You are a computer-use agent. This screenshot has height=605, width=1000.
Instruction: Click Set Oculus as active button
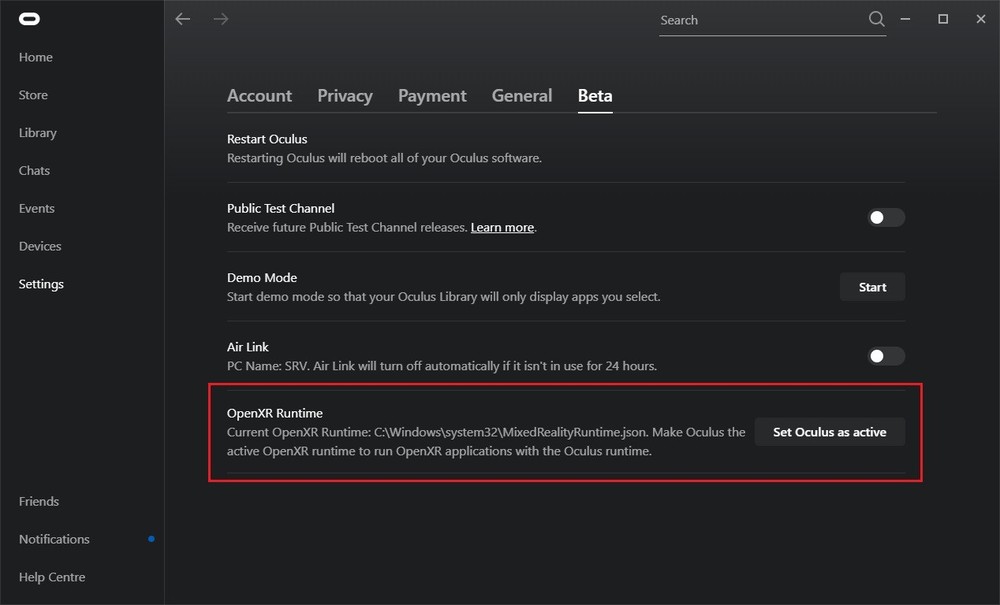click(x=829, y=432)
